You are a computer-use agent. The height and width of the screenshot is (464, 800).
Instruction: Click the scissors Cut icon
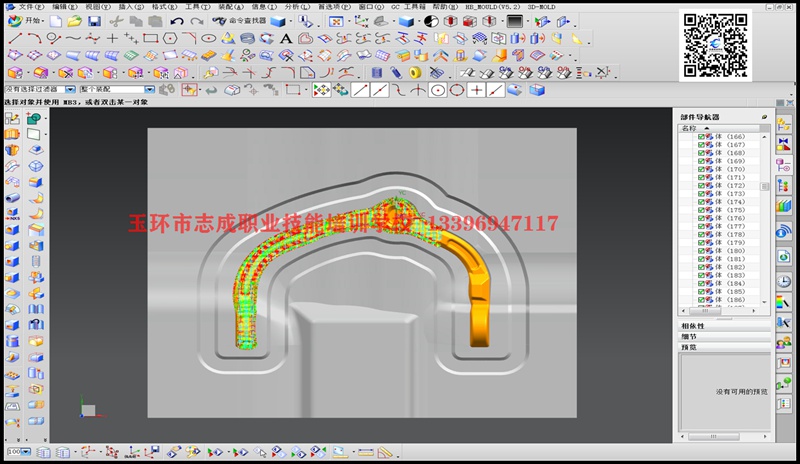click(x=116, y=21)
